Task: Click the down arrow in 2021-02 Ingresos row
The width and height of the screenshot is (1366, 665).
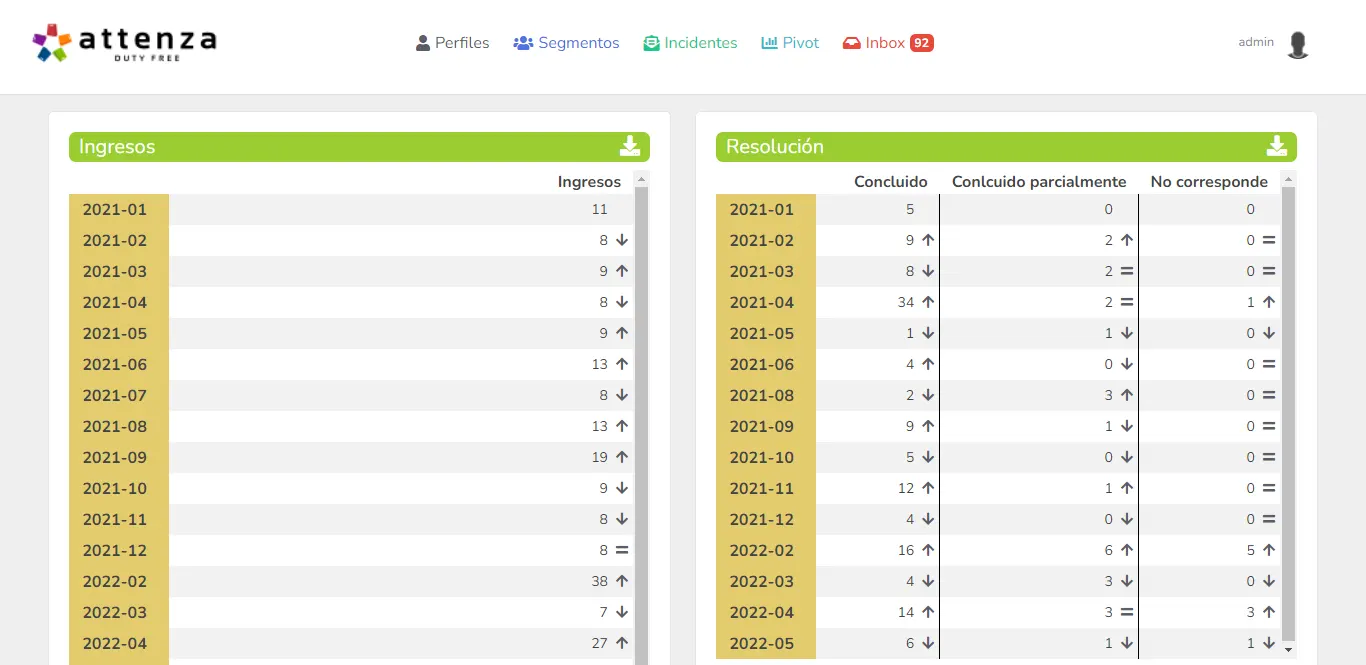Action: coord(622,240)
